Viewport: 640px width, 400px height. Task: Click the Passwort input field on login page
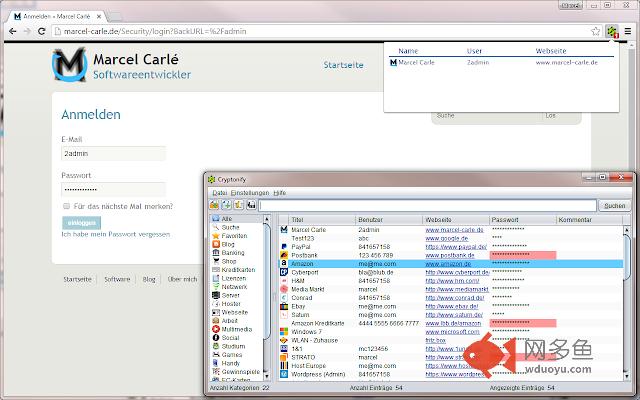(113, 189)
